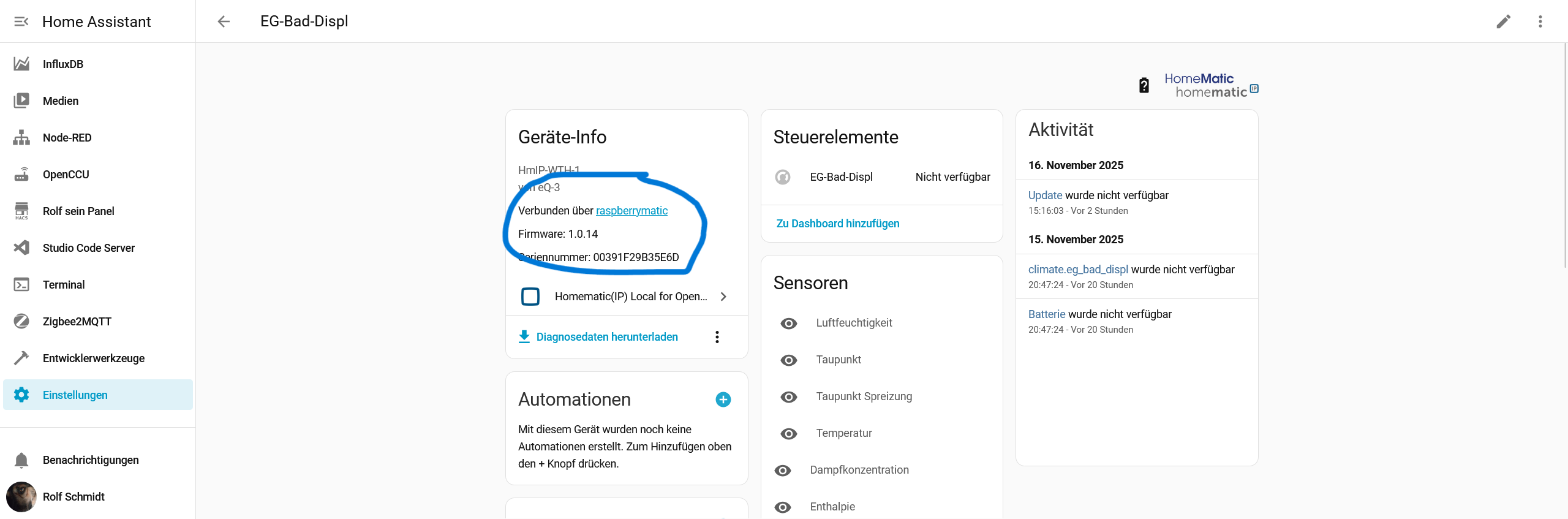
Task: Open the Diagnosedaten three-dot menu
Action: (x=717, y=337)
